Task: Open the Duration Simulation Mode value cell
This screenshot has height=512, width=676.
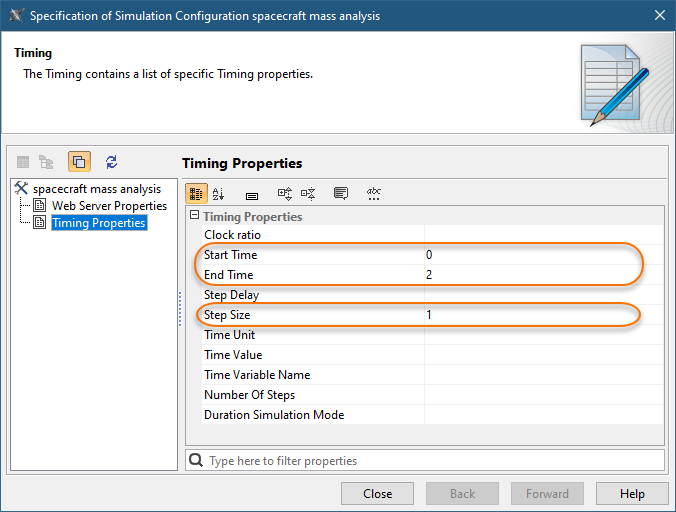Action: click(542, 415)
